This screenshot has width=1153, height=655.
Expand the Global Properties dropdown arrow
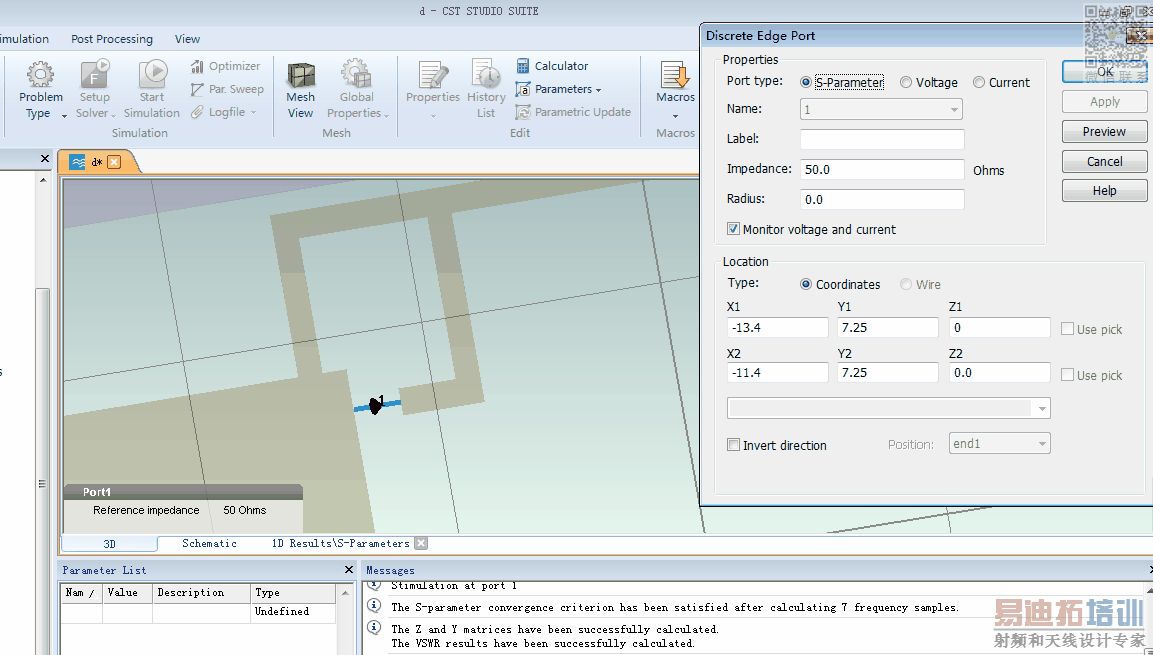[386, 115]
